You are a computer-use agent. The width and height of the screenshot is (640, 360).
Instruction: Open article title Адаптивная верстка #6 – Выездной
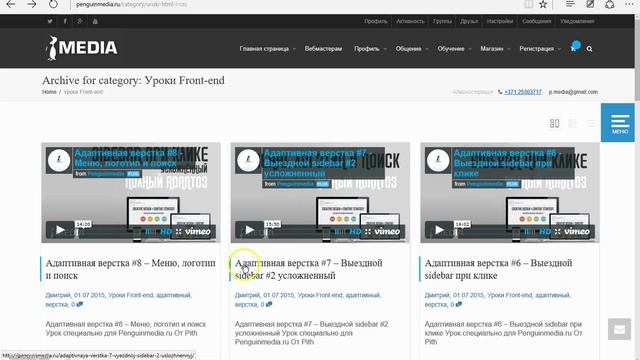pos(498,269)
